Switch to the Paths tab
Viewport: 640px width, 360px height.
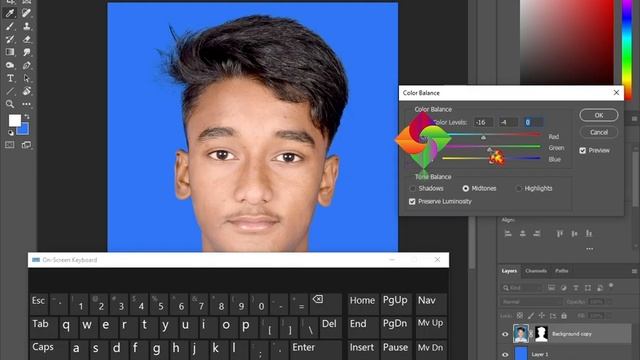coord(562,271)
